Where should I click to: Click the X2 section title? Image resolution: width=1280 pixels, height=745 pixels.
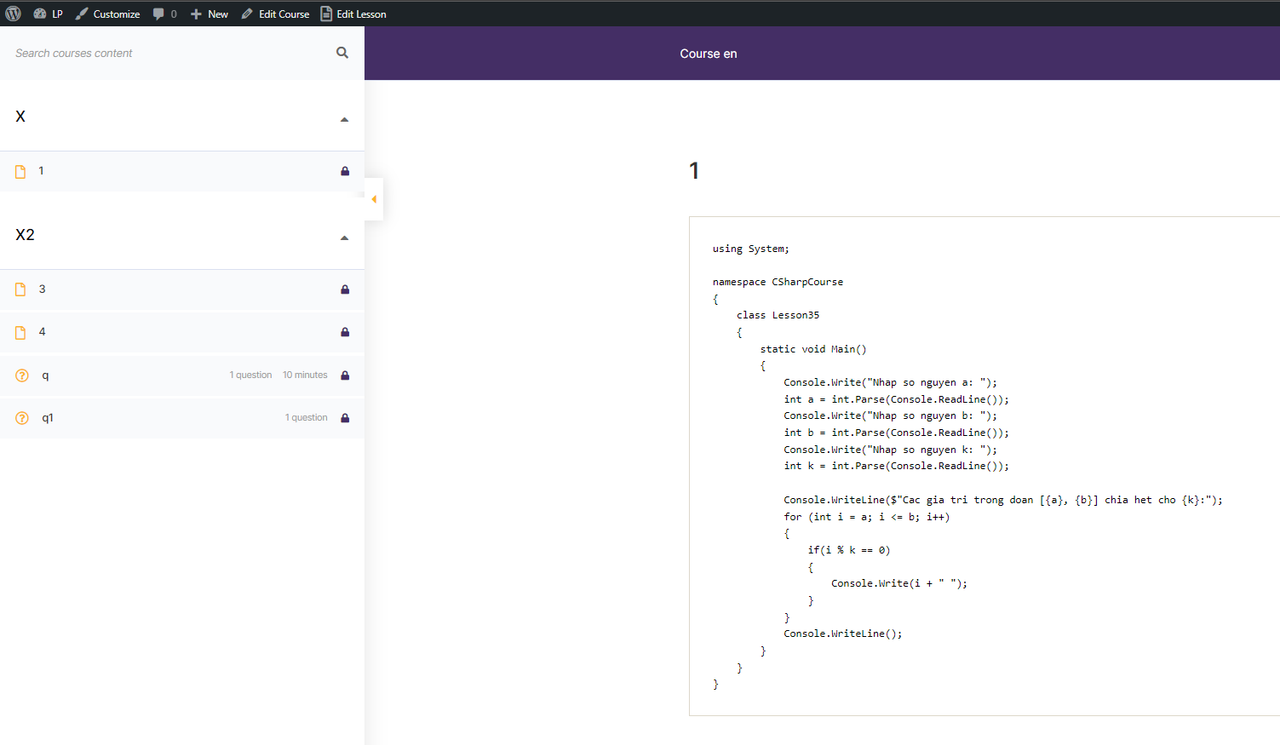25,235
